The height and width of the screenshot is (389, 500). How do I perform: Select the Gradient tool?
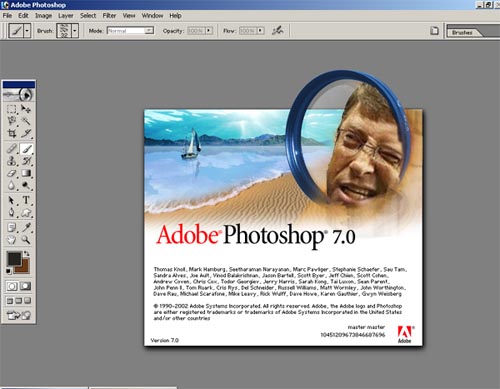click(26, 173)
